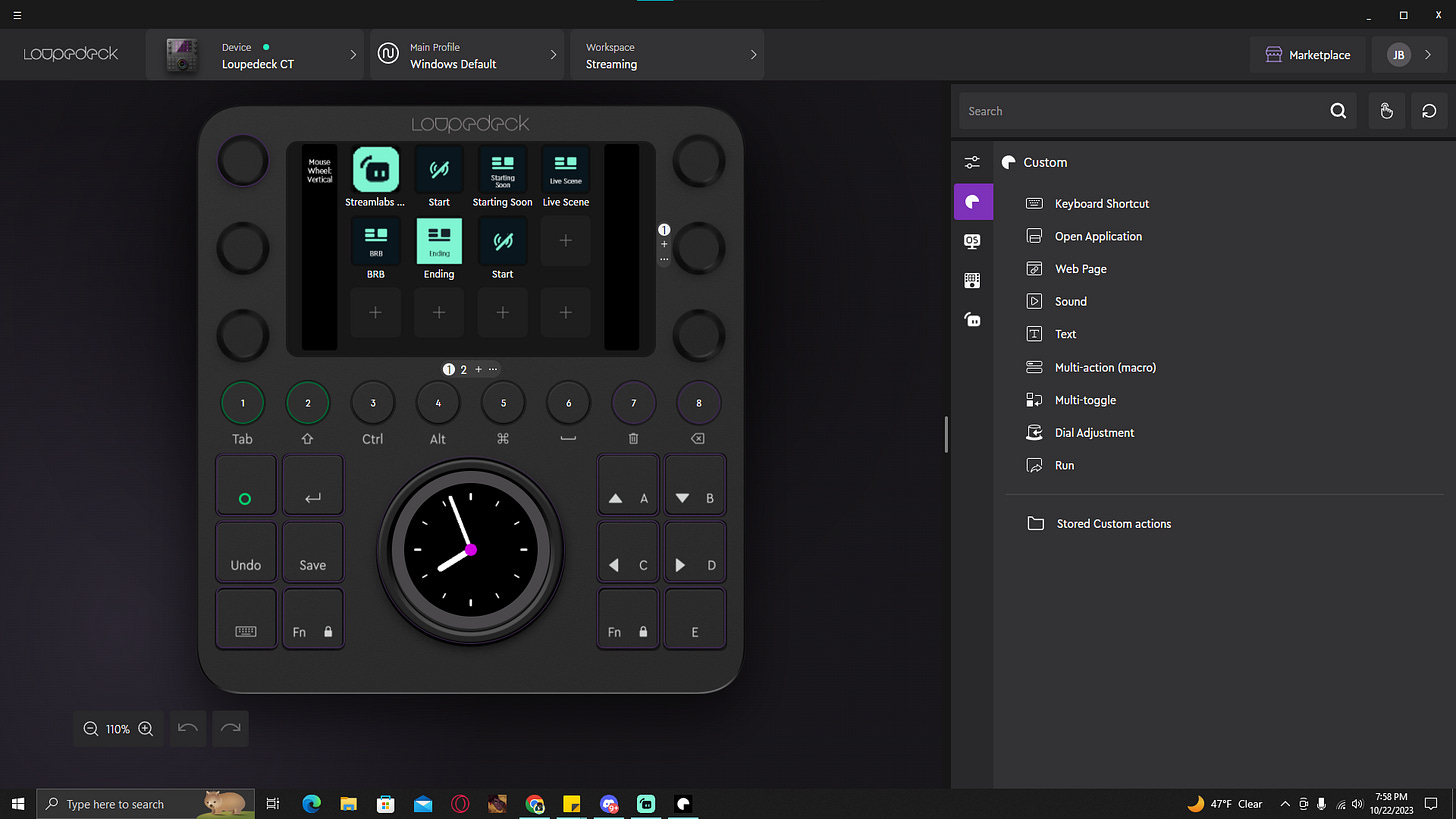Open the Opera browser from taskbar
The height and width of the screenshot is (819, 1456).
coord(460,803)
